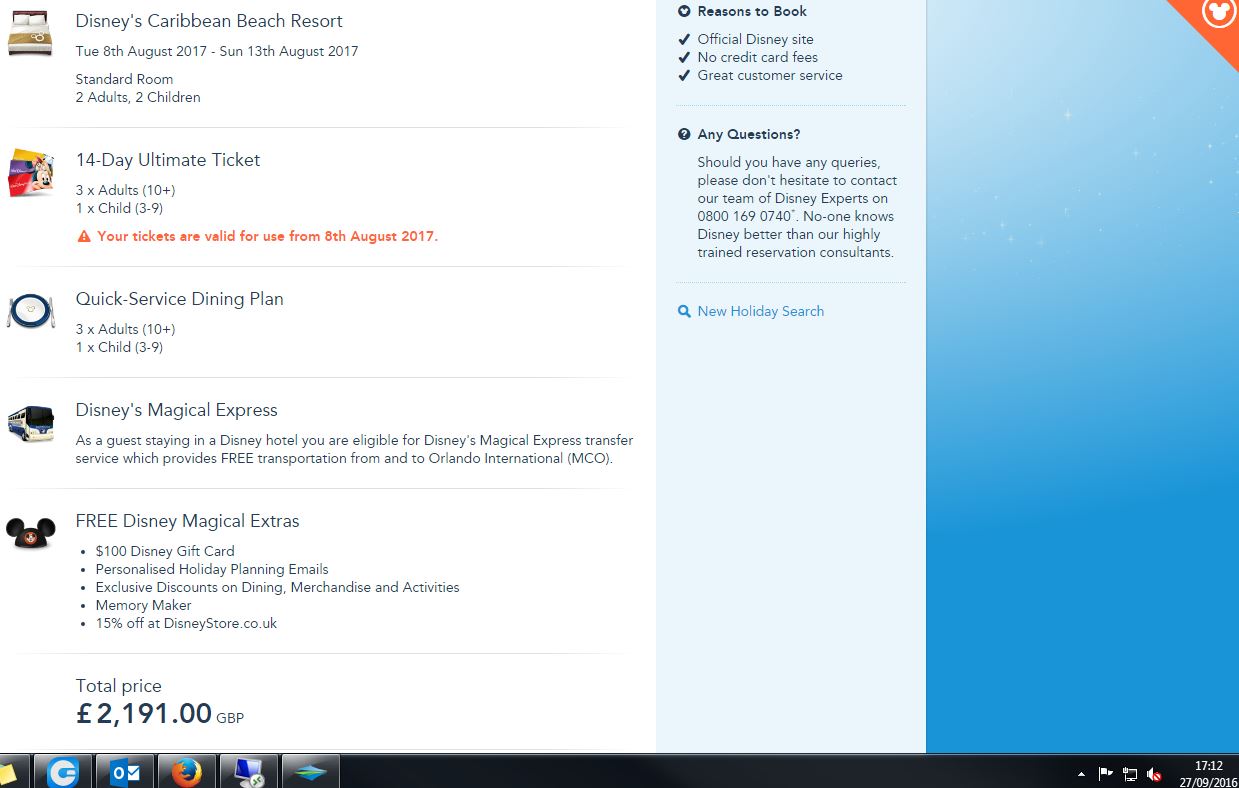The width and height of the screenshot is (1239, 788).
Task: Click the question mark icon beside Any Questions?
Action: coord(684,134)
